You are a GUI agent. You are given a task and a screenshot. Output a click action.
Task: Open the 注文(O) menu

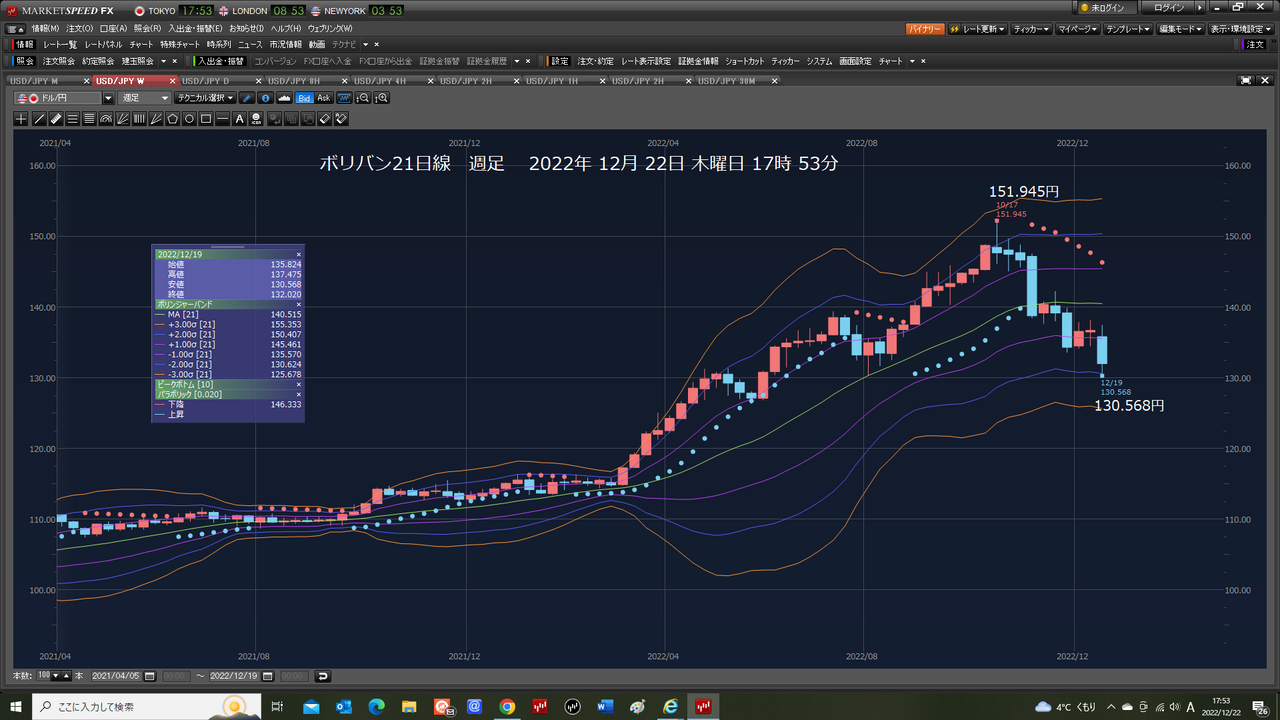80,29
